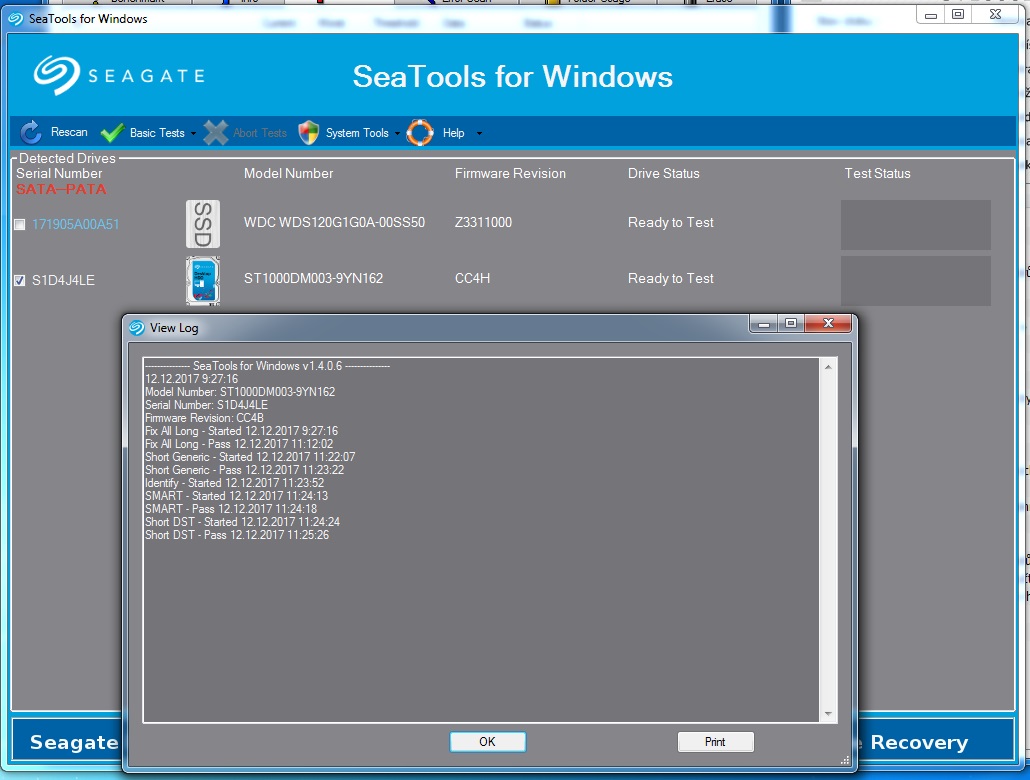Click the grey X Abort Tests icon
Viewport: 1030px width, 780px height.
(215, 133)
